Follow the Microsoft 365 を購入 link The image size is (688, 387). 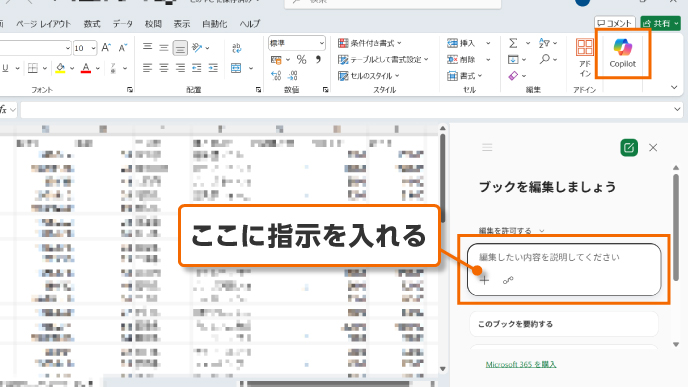point(521,364)
